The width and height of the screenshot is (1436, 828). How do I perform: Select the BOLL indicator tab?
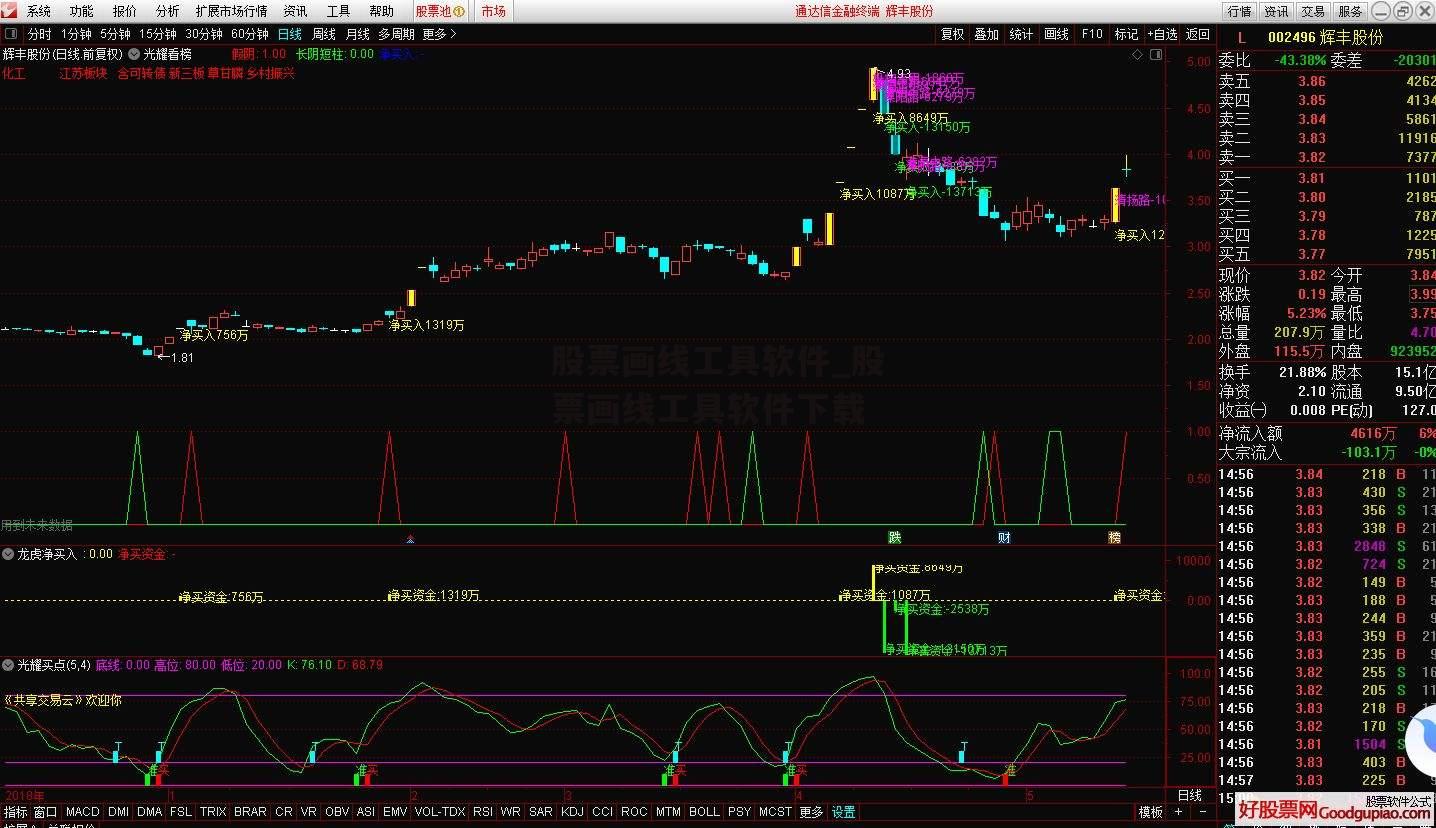(704, 812)
